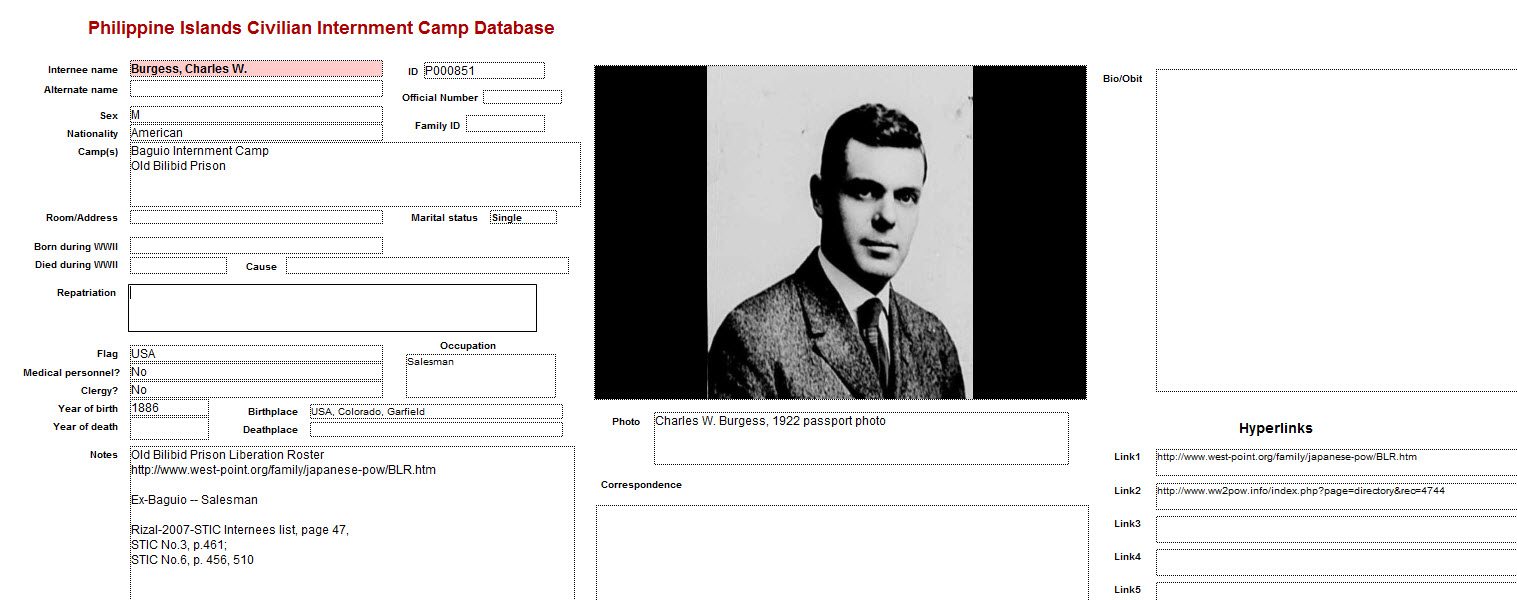Click the Birthplace field
Image resolution: width=1517 pixels, height=600 pixels.
436,411
